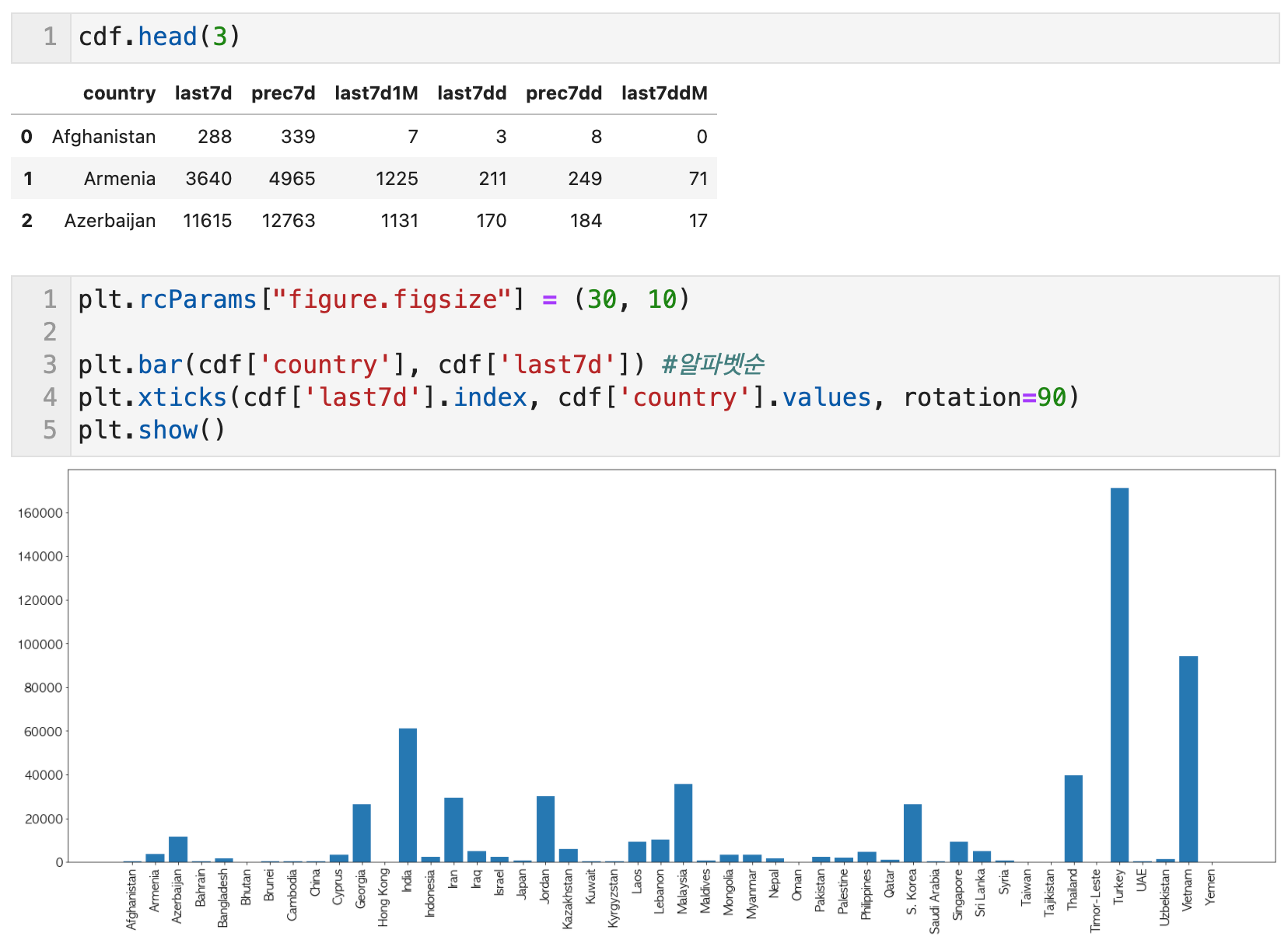
Task: Click the India bar in the chart
Action: 408,795
